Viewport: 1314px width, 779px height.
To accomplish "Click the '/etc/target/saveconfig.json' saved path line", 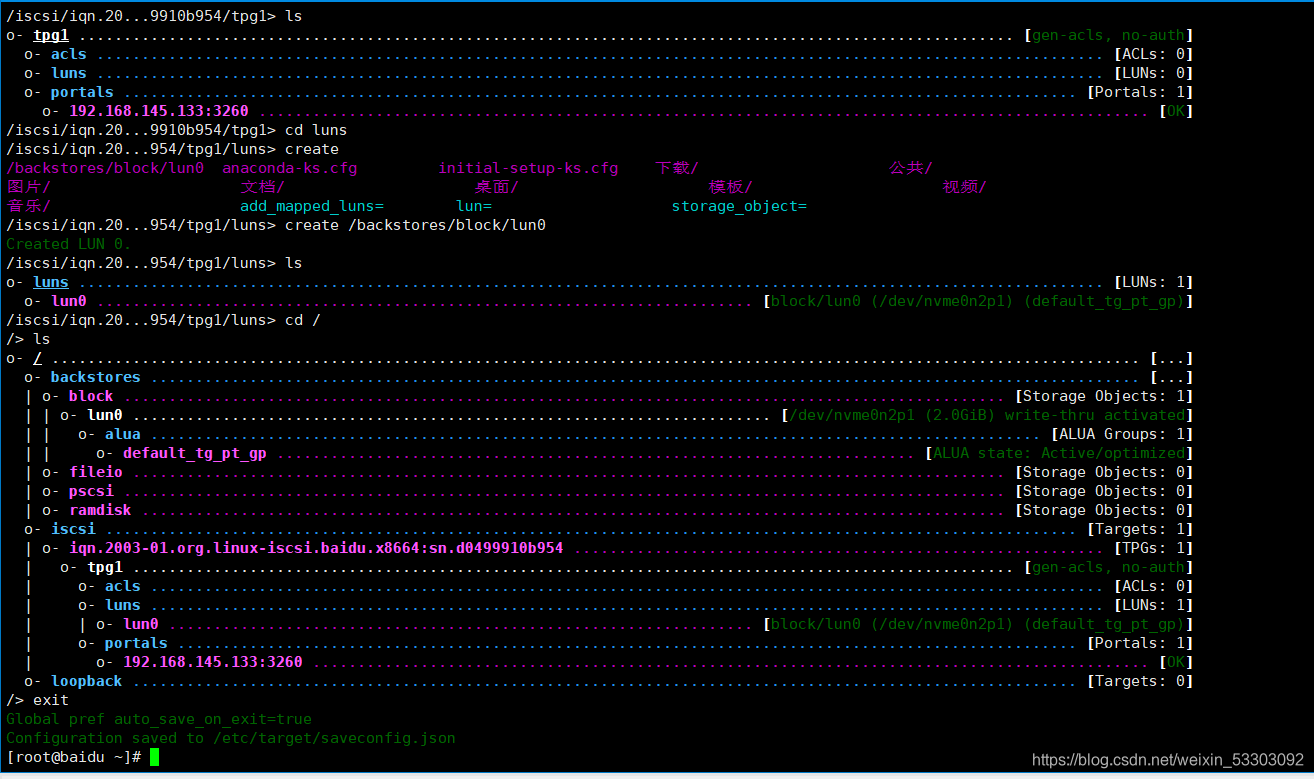I will pos(231,738).
